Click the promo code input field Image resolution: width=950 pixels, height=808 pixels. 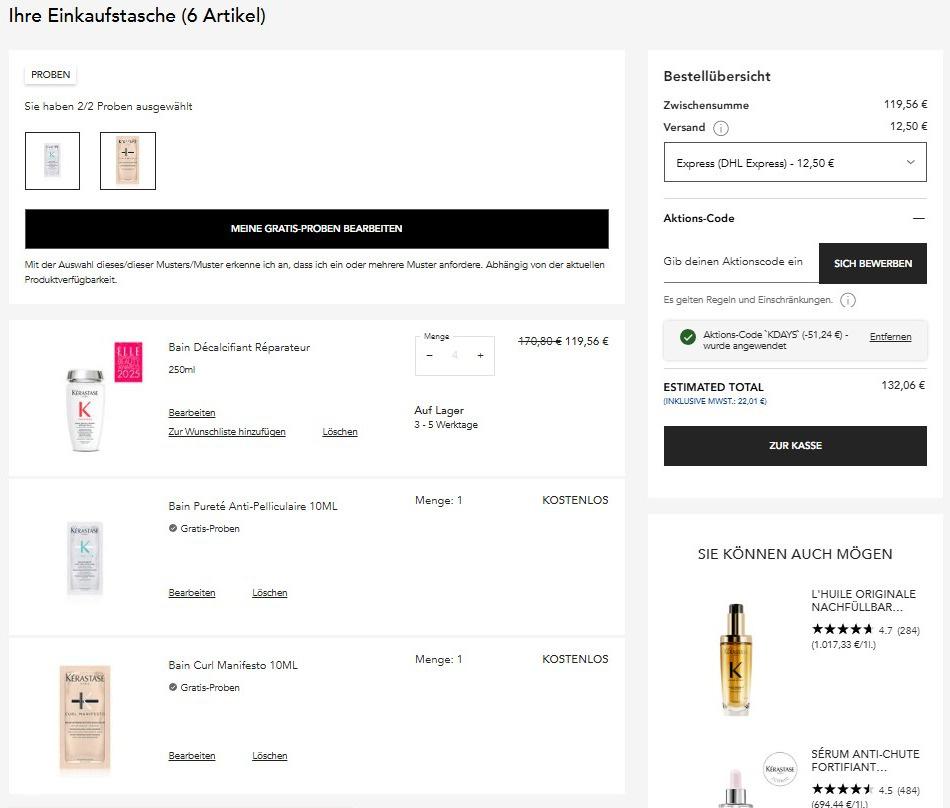pos(741,262)
